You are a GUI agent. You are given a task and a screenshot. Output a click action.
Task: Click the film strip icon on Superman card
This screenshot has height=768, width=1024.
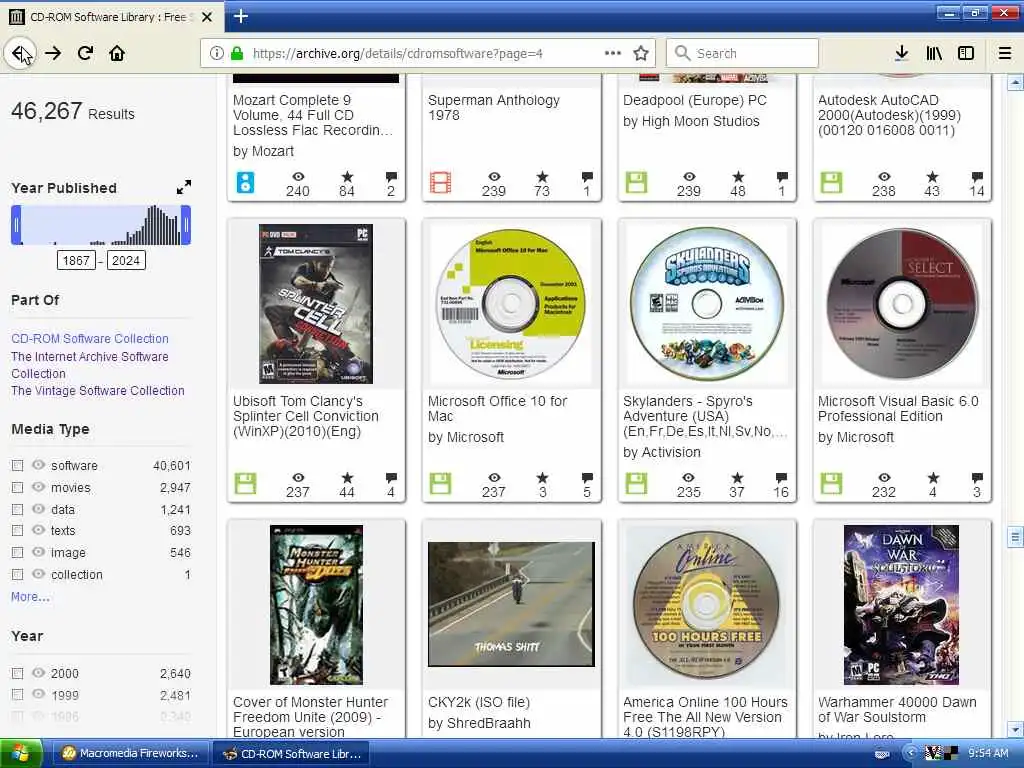point(441,183)
